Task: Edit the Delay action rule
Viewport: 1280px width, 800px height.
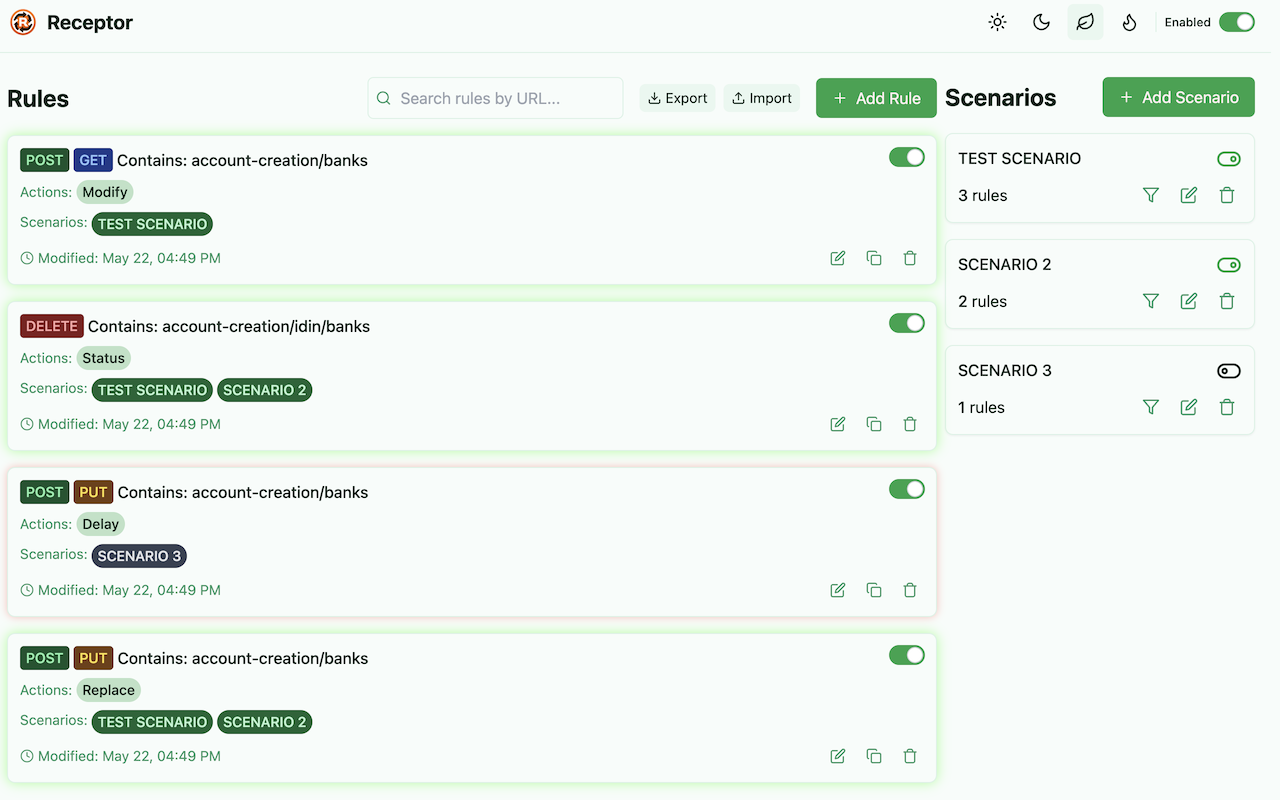Action: pyautogui.click(x=838, y=590)
